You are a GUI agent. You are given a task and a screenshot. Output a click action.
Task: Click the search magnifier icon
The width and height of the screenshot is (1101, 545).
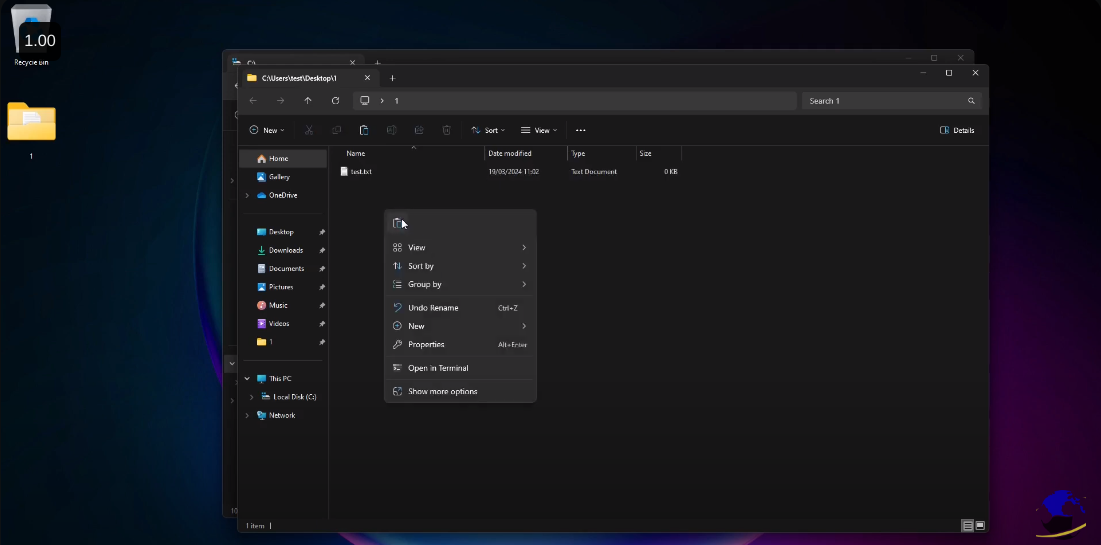971,101
